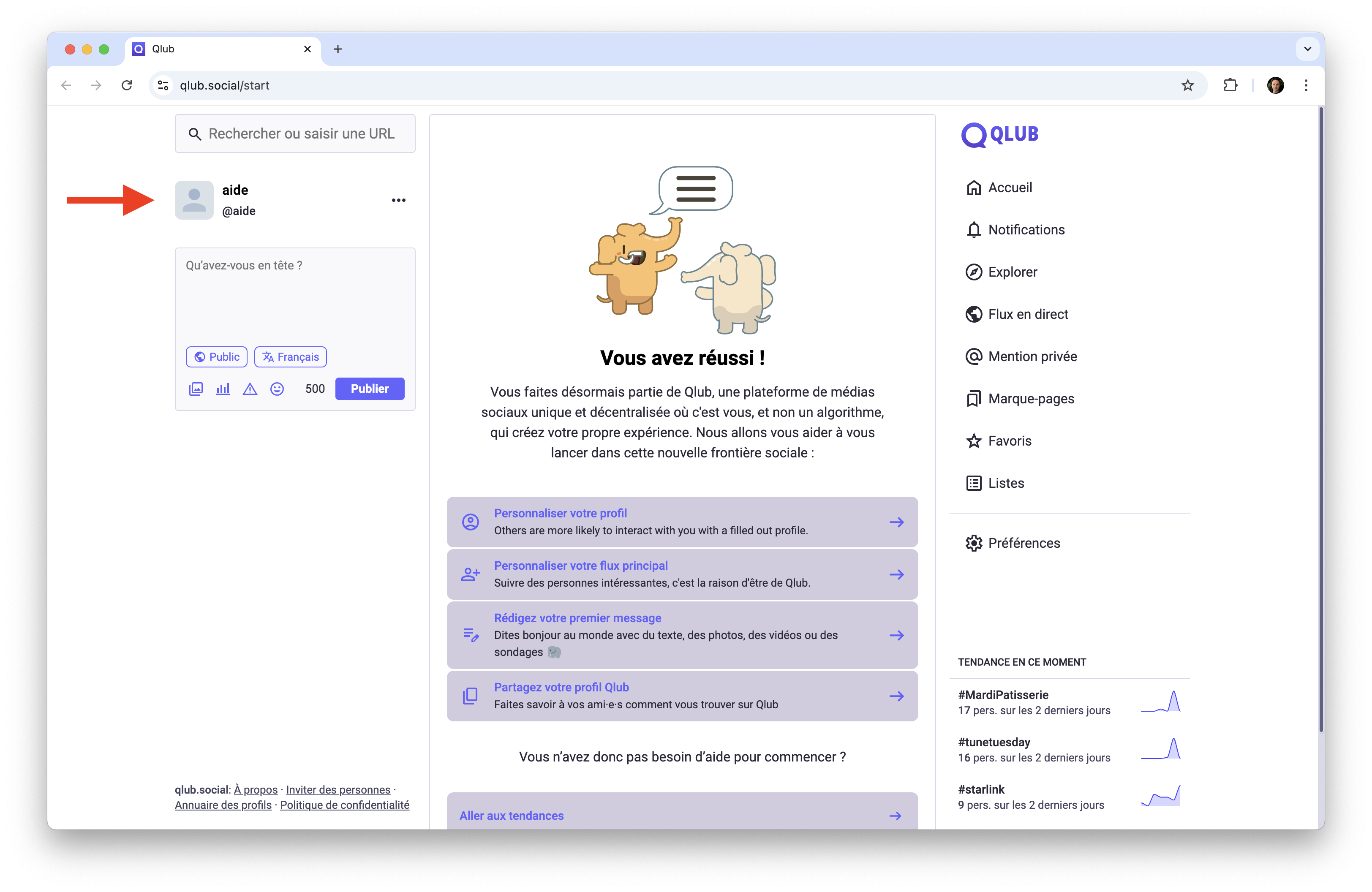Open Mention privée
Image resolution: width=1372 pixels, height=892 pixels.
1021,356
